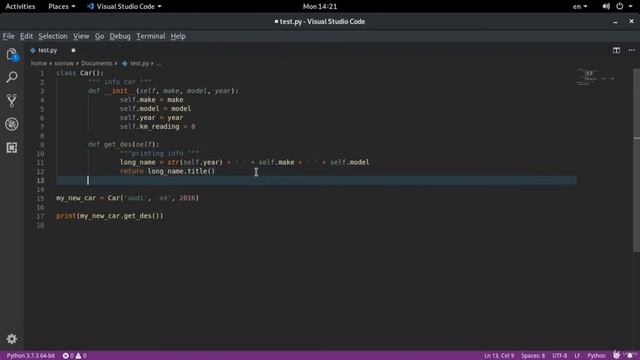Image resolution: width=640 pixels, height=360 pixels.
Task: Open the Selection menu
Action: tap(53, 36)
